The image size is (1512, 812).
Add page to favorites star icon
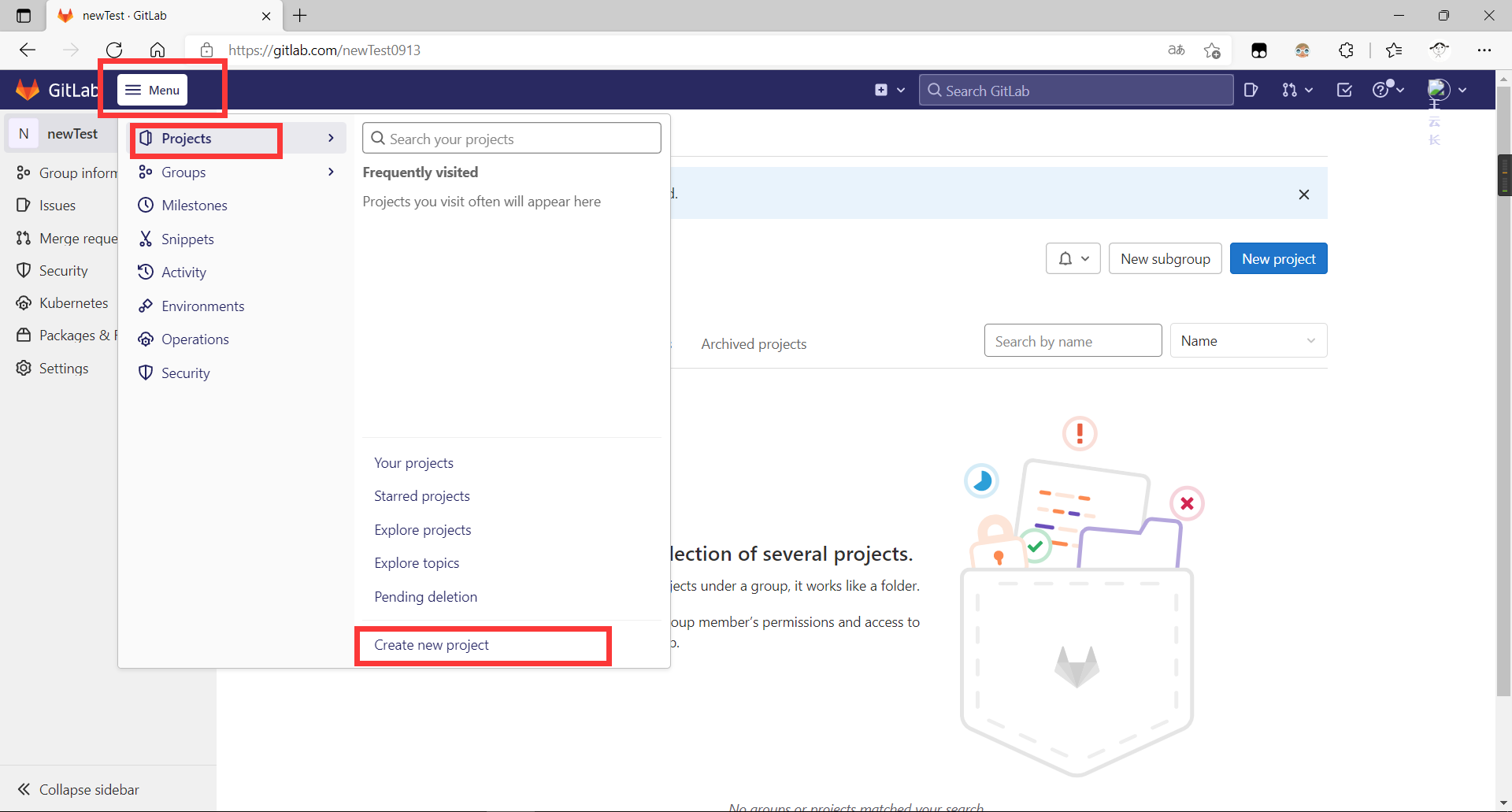pos(1212,50)
